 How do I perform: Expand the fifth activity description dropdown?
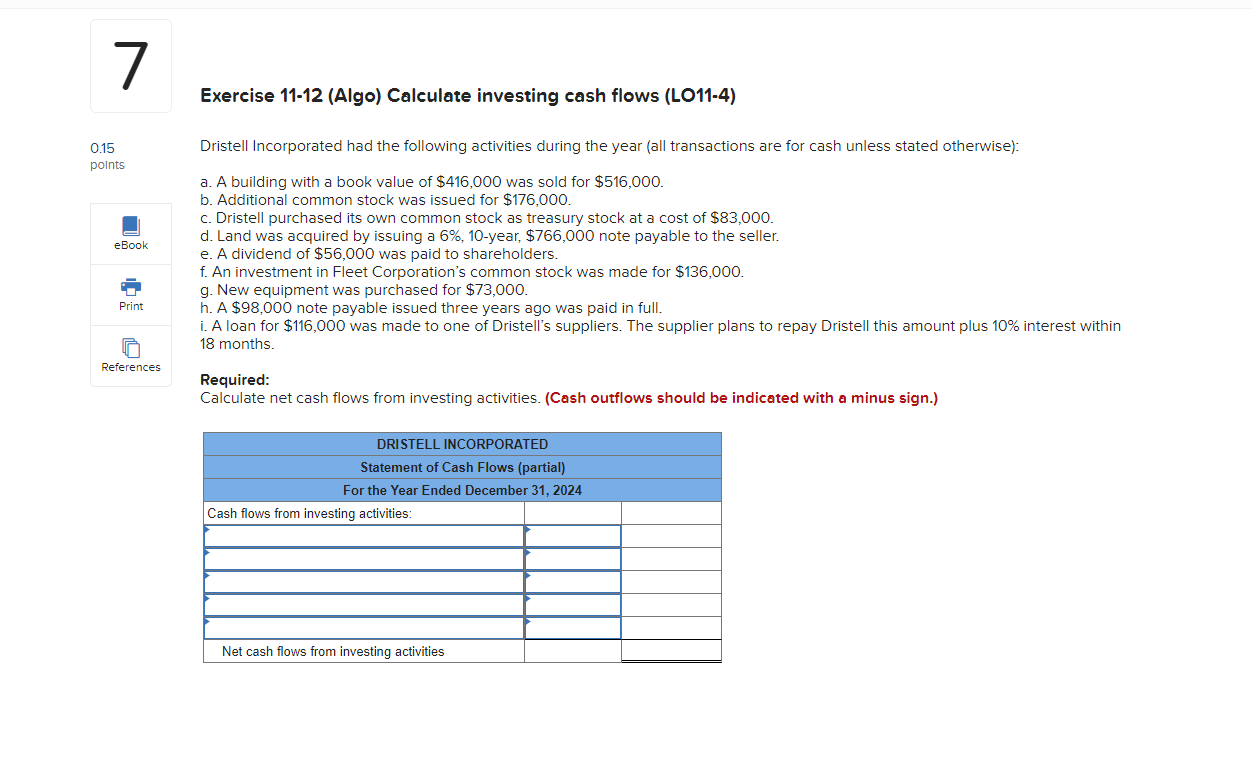click(x=363, y=627)
